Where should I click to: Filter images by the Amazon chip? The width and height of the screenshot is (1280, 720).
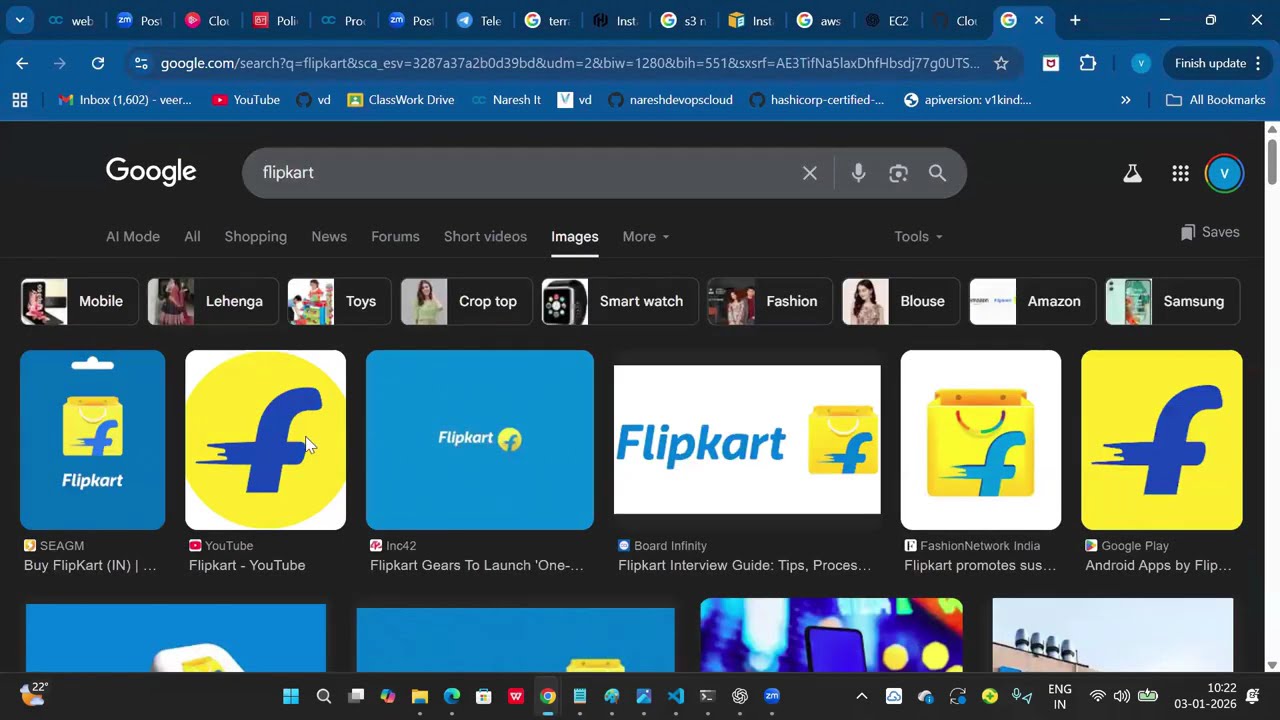(1033, 302)
